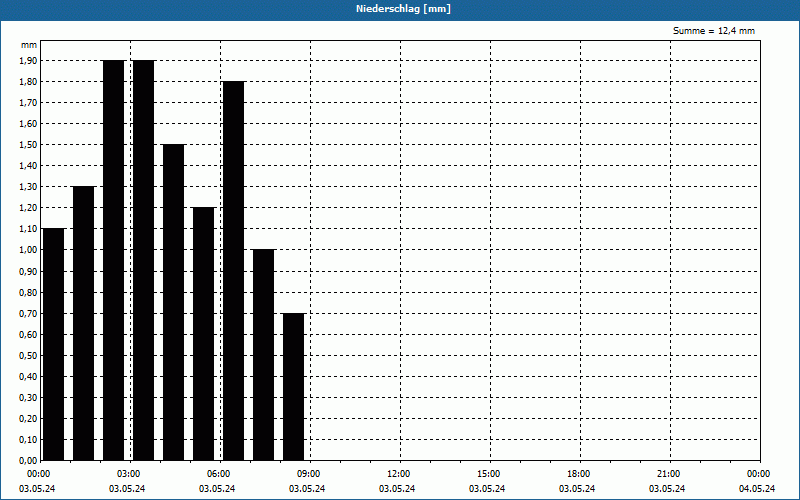Select the "0,70" y-axis value
The height and width of the screenshot is (500, 800).
click(x=28, y=314)
